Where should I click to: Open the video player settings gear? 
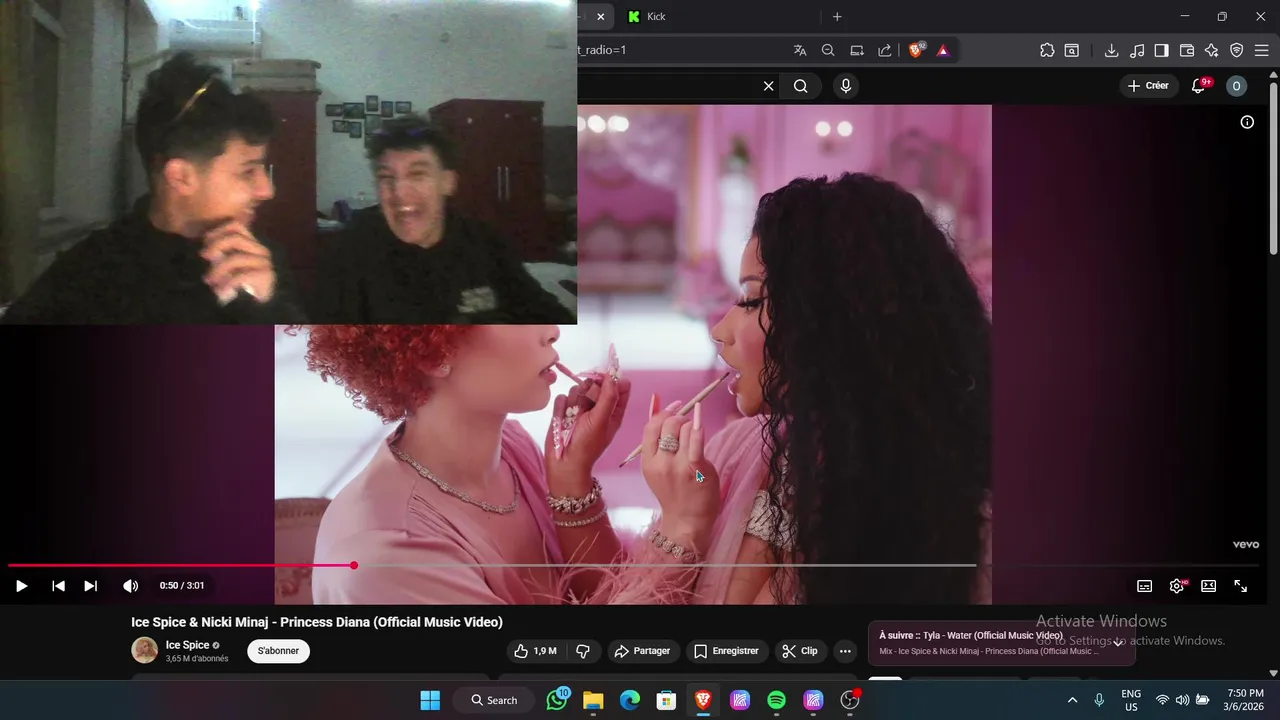click(x=1177, y=586)
